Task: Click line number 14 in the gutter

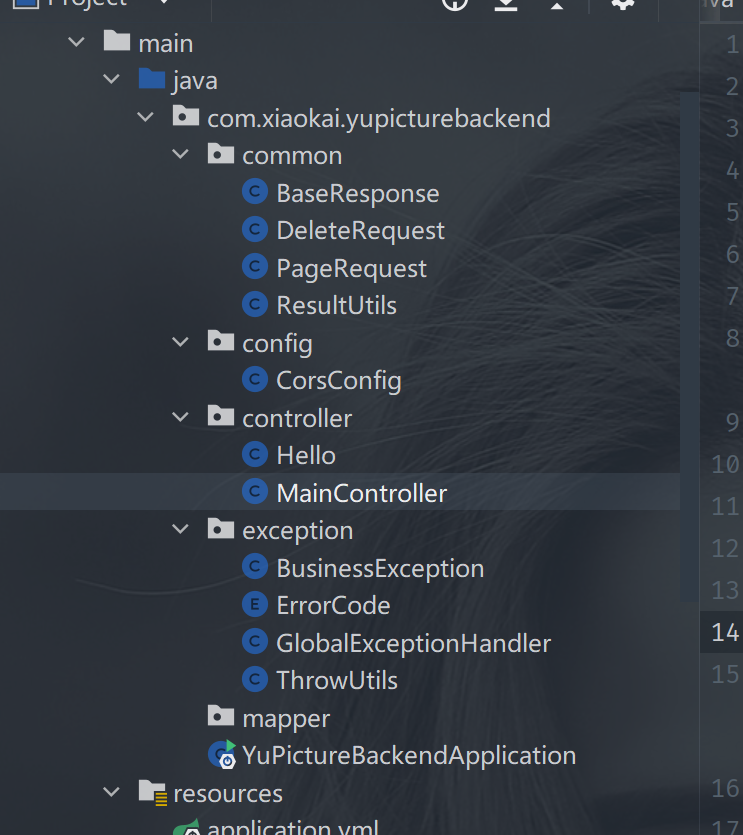Action: coord(724,632)
